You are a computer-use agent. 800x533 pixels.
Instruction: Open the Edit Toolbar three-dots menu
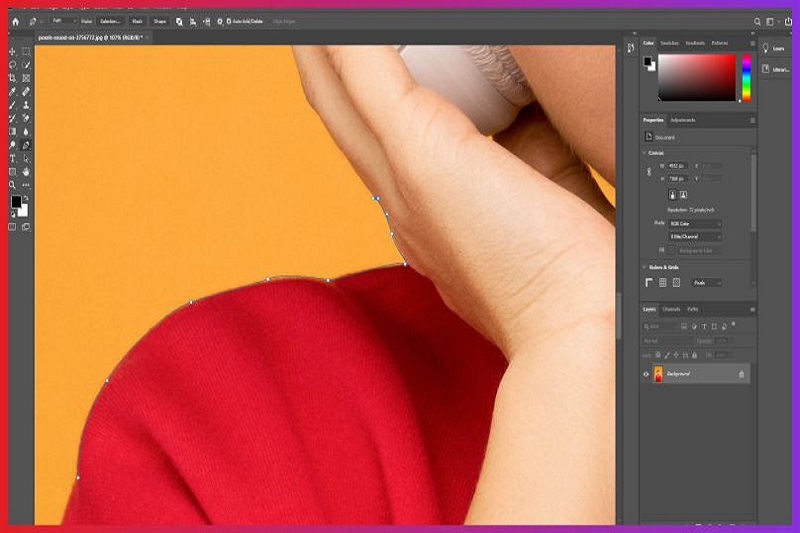(x=26, y=185)
